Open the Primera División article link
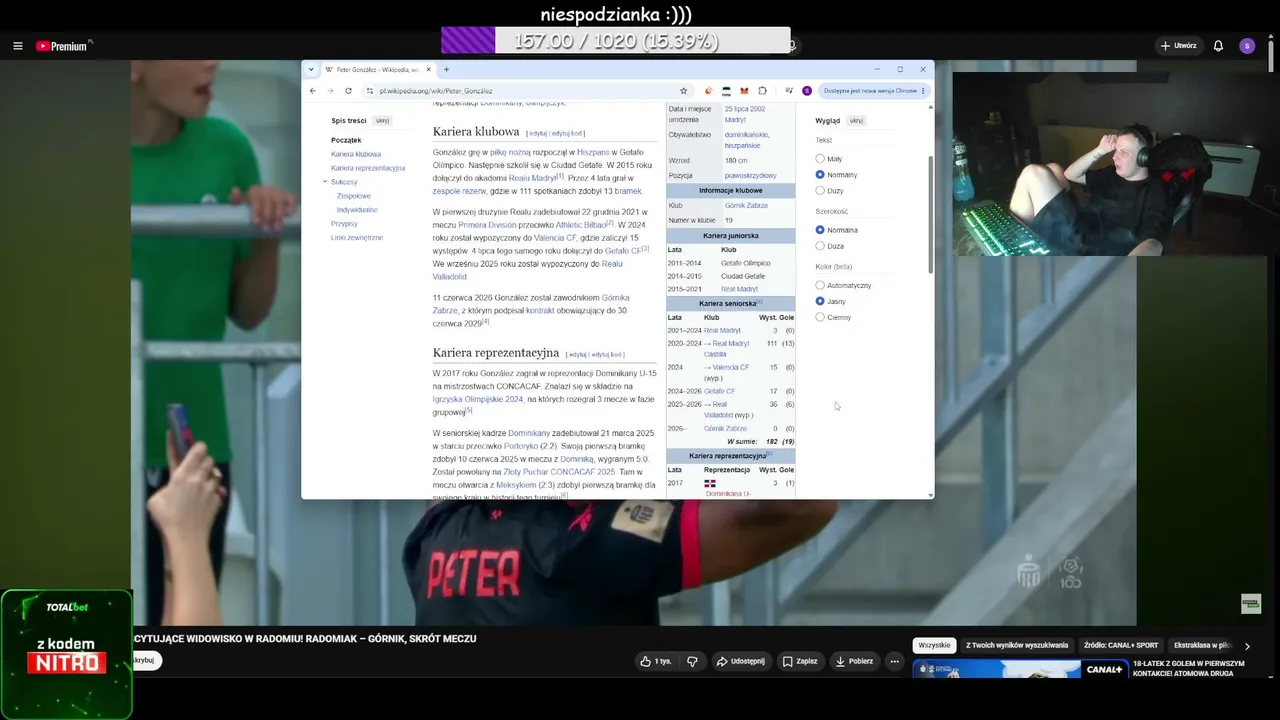The width and height of the screenshot is (1280, 720). pos(487,225)
